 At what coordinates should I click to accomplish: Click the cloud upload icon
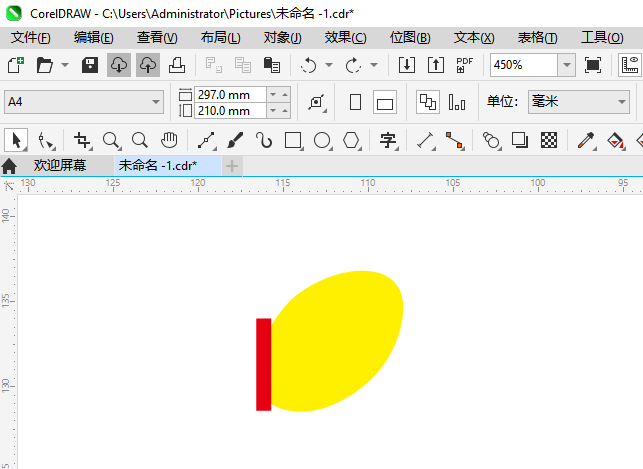(148, 65)
